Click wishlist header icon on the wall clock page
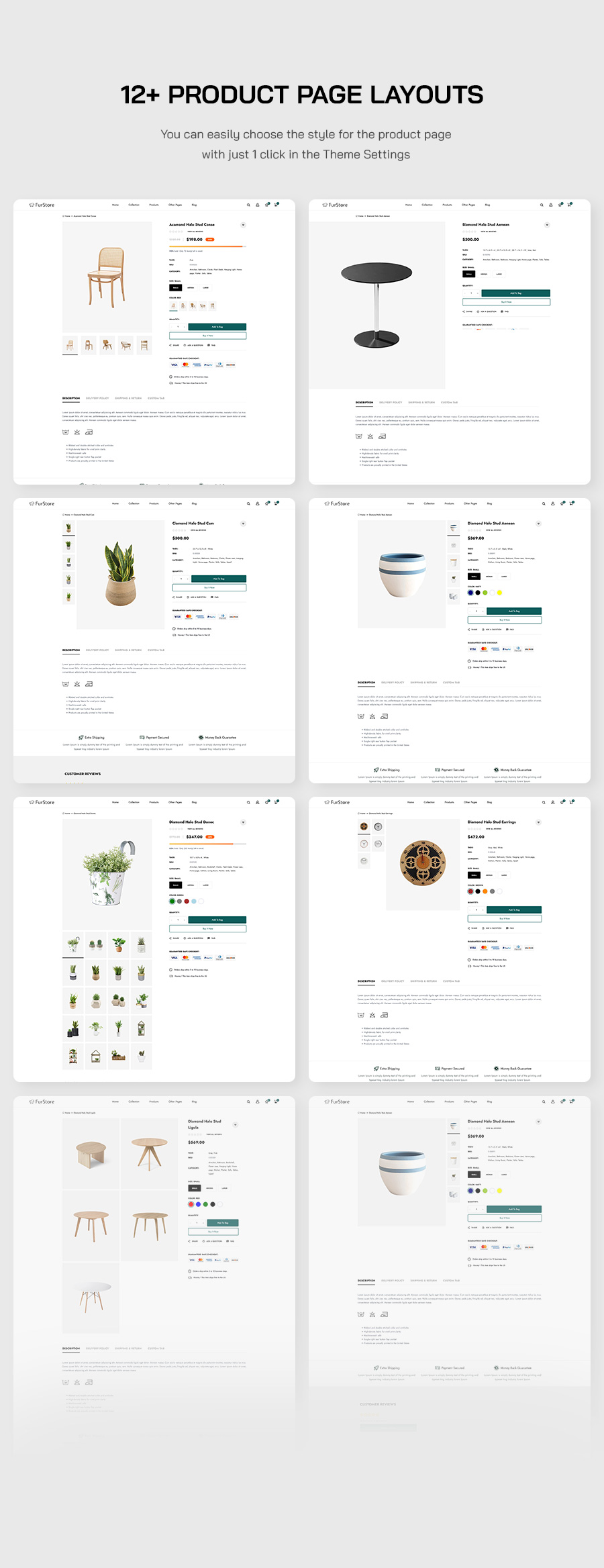 coord(562,802)
